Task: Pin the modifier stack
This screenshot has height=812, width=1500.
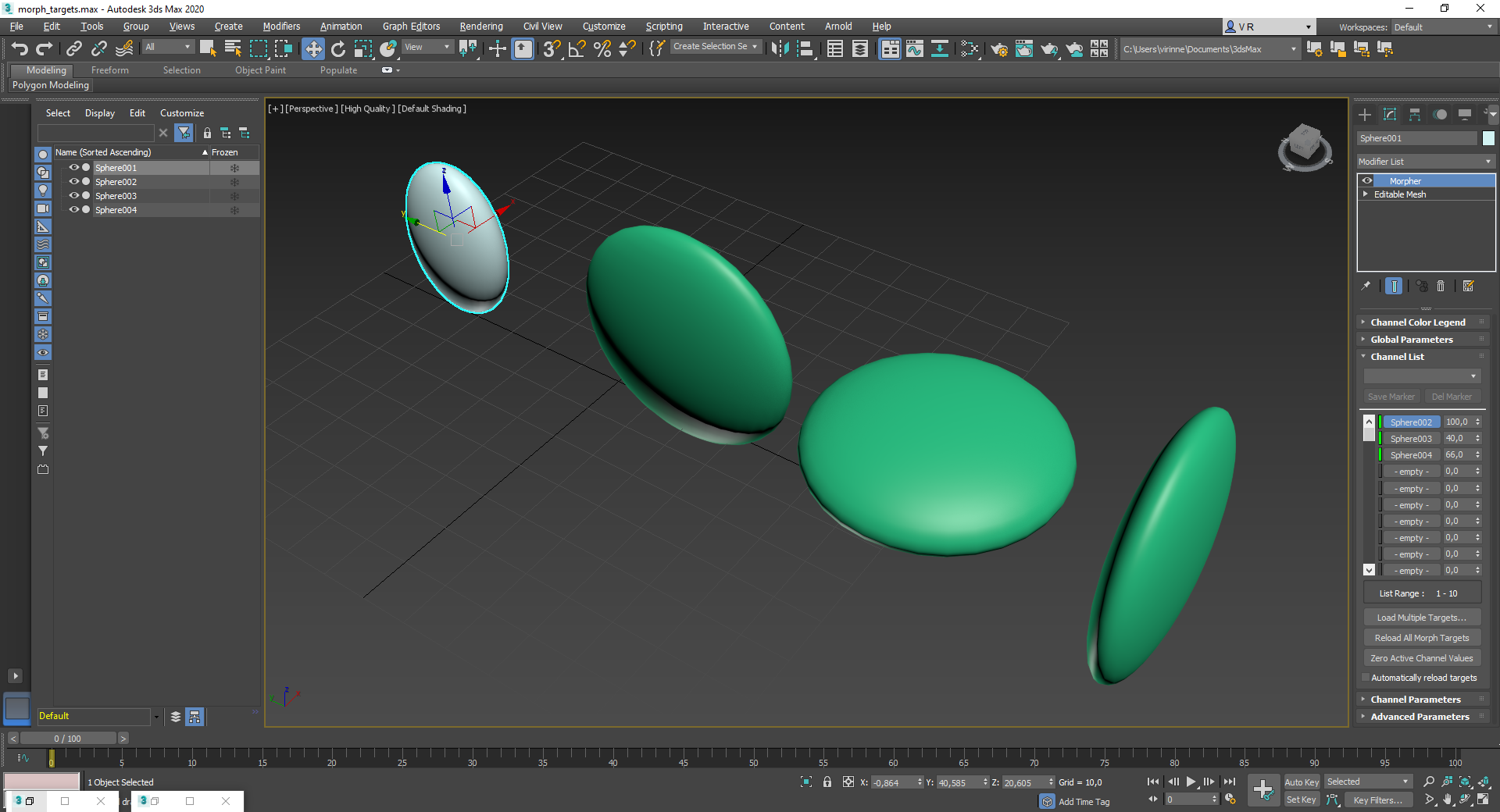Action: click(1366, 287)
